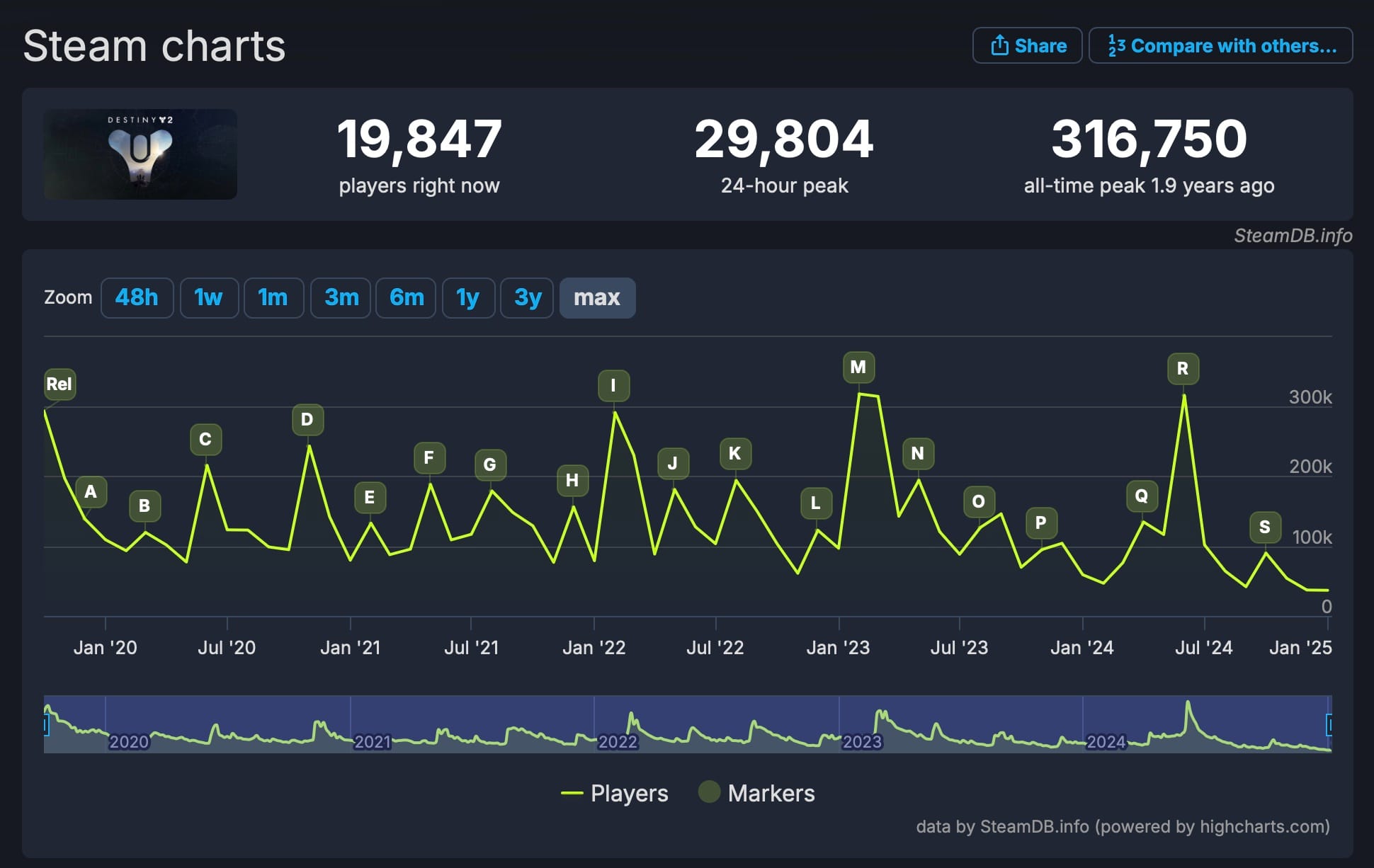Open the SteamDB.info watermark link

point(1293,236)
